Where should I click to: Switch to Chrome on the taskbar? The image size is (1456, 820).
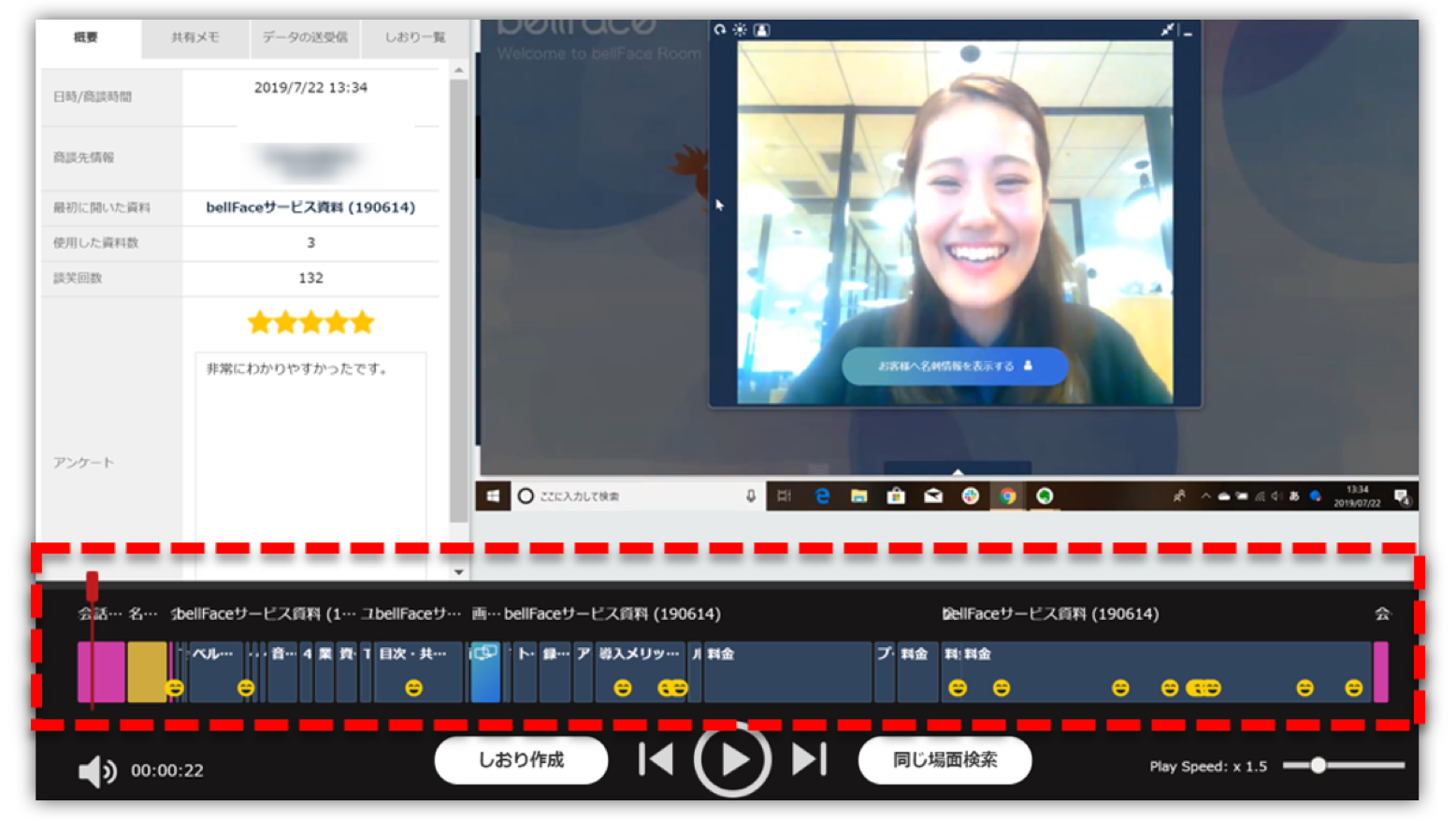tap(1008, 496)
